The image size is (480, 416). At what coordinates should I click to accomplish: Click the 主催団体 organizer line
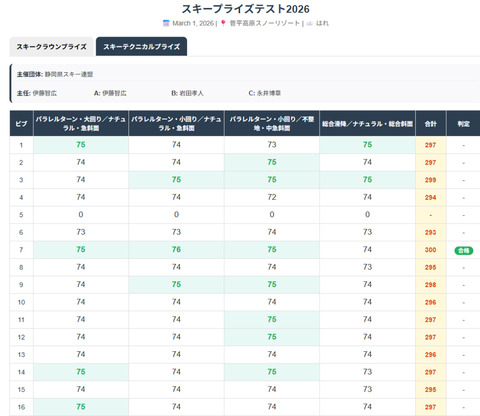click(x=55, y=74)
